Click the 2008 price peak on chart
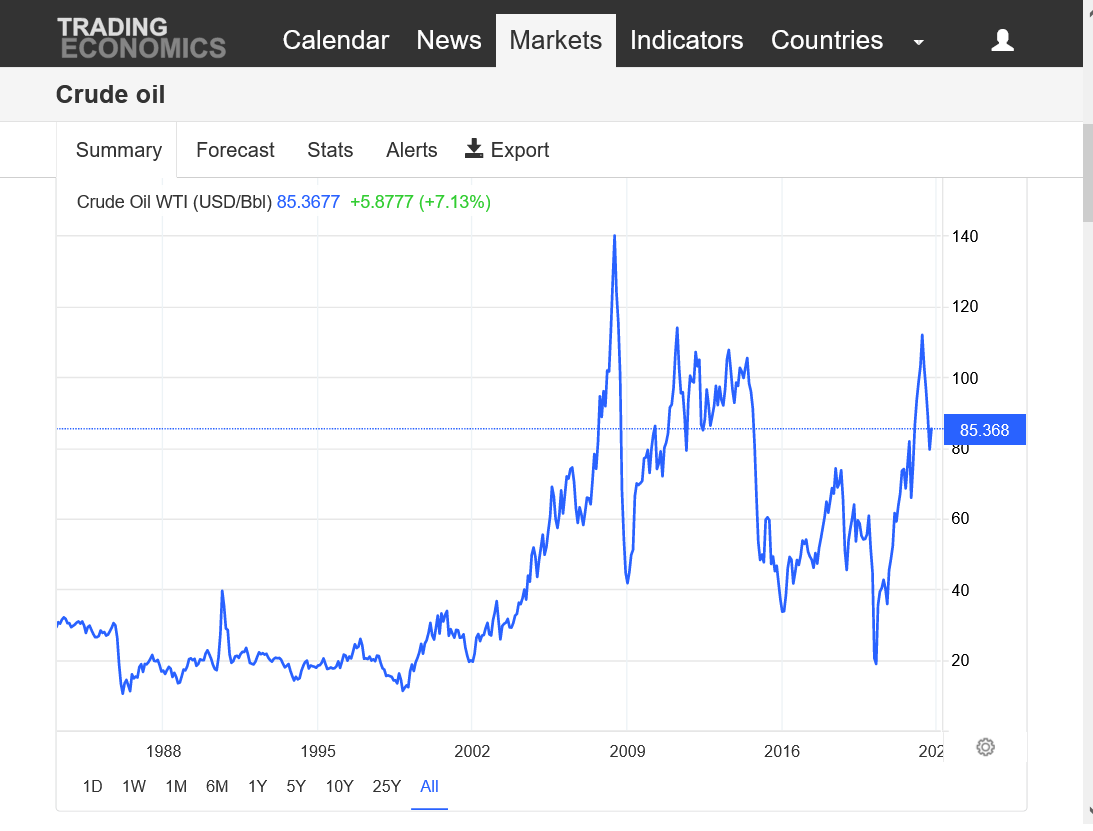1093x831 pixels. [x=614, y=237]
